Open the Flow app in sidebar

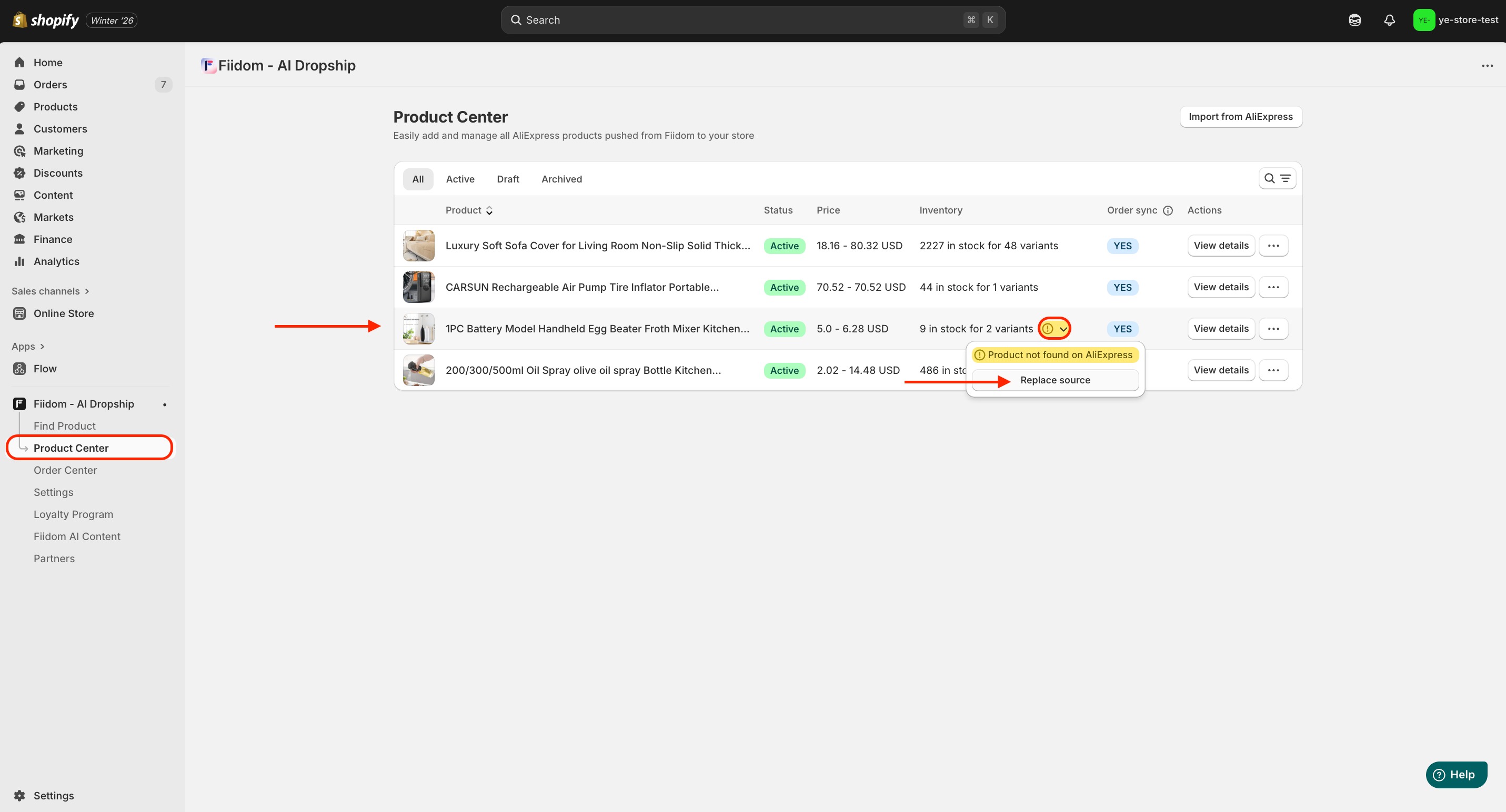[45, 369]
